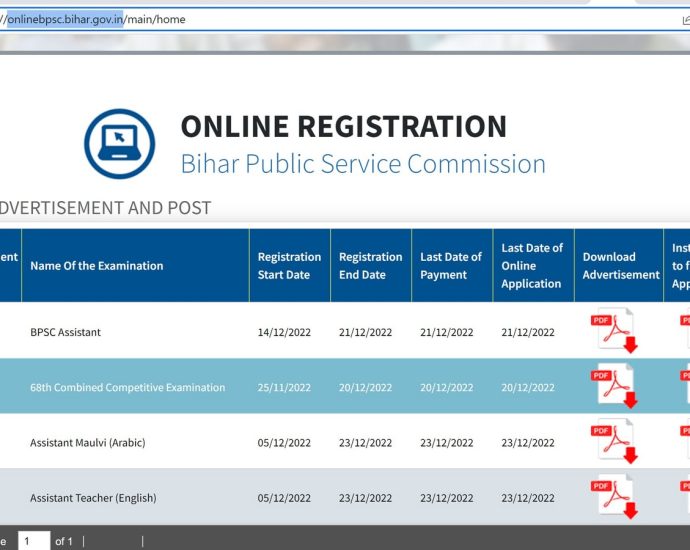This screenshot has height=550, width=690.
Task: Click the Name Of the Examination column header
Action: pyautogui.click(x=96, y=266)
